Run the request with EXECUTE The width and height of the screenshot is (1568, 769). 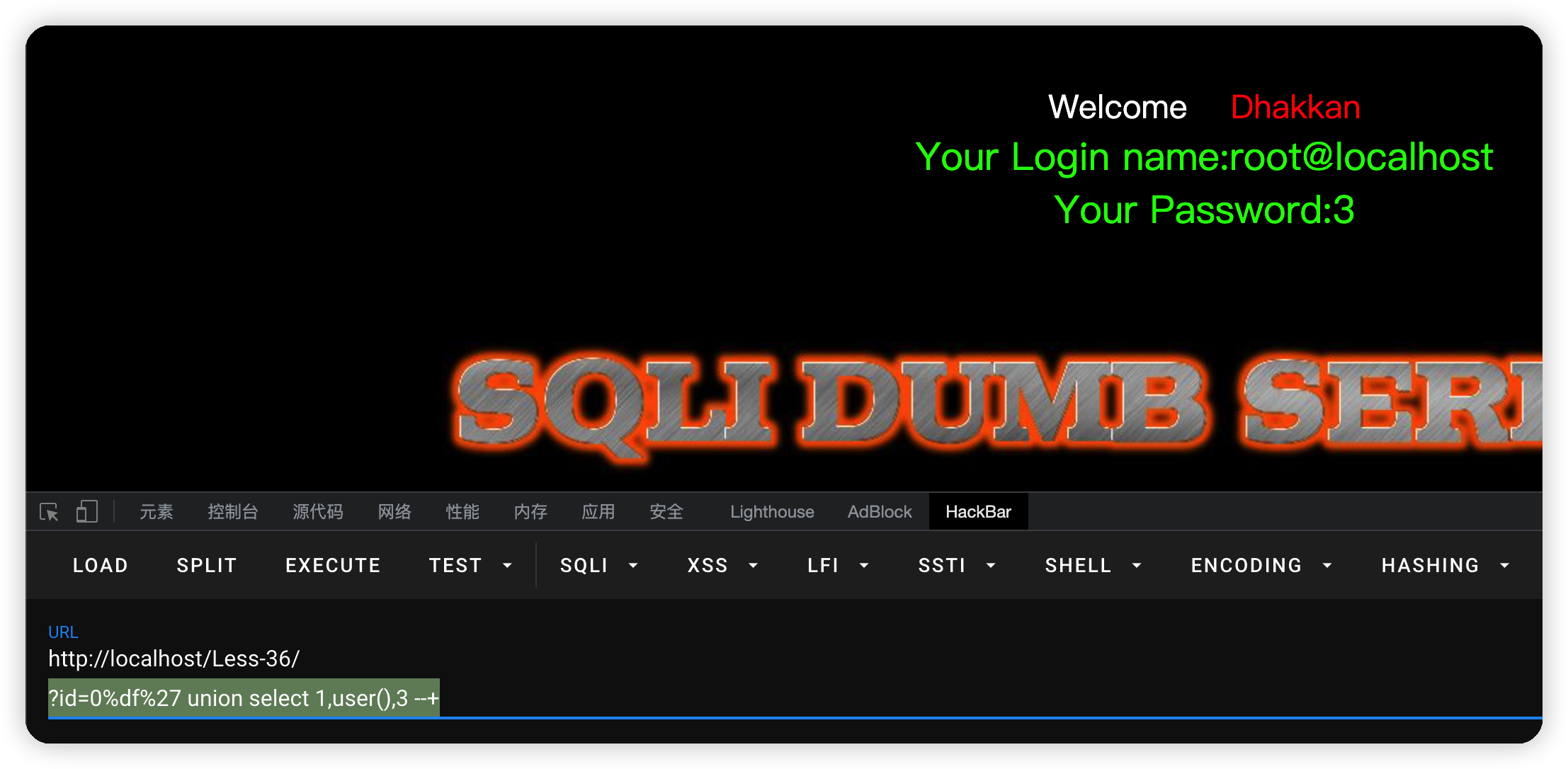tap(333, 565)
